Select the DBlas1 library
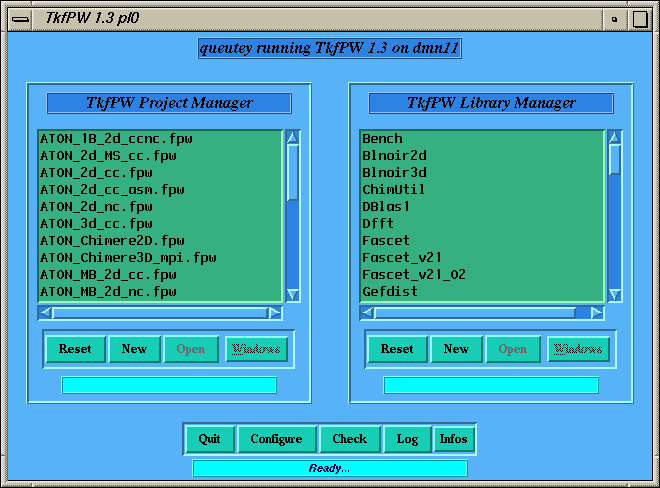Viewport: 660px width, 488px height. (482, 207)
